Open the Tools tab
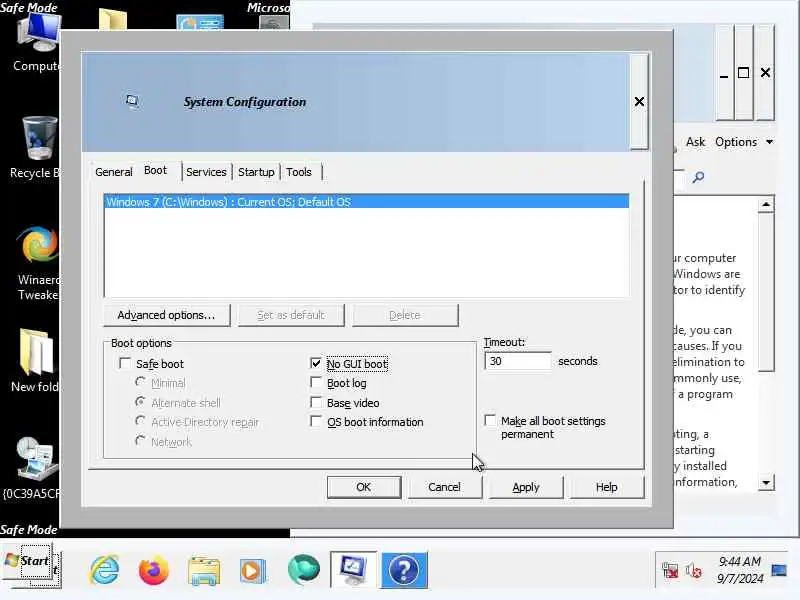Image resolution: width=800 pixels, height=600 pixels. 299,172
